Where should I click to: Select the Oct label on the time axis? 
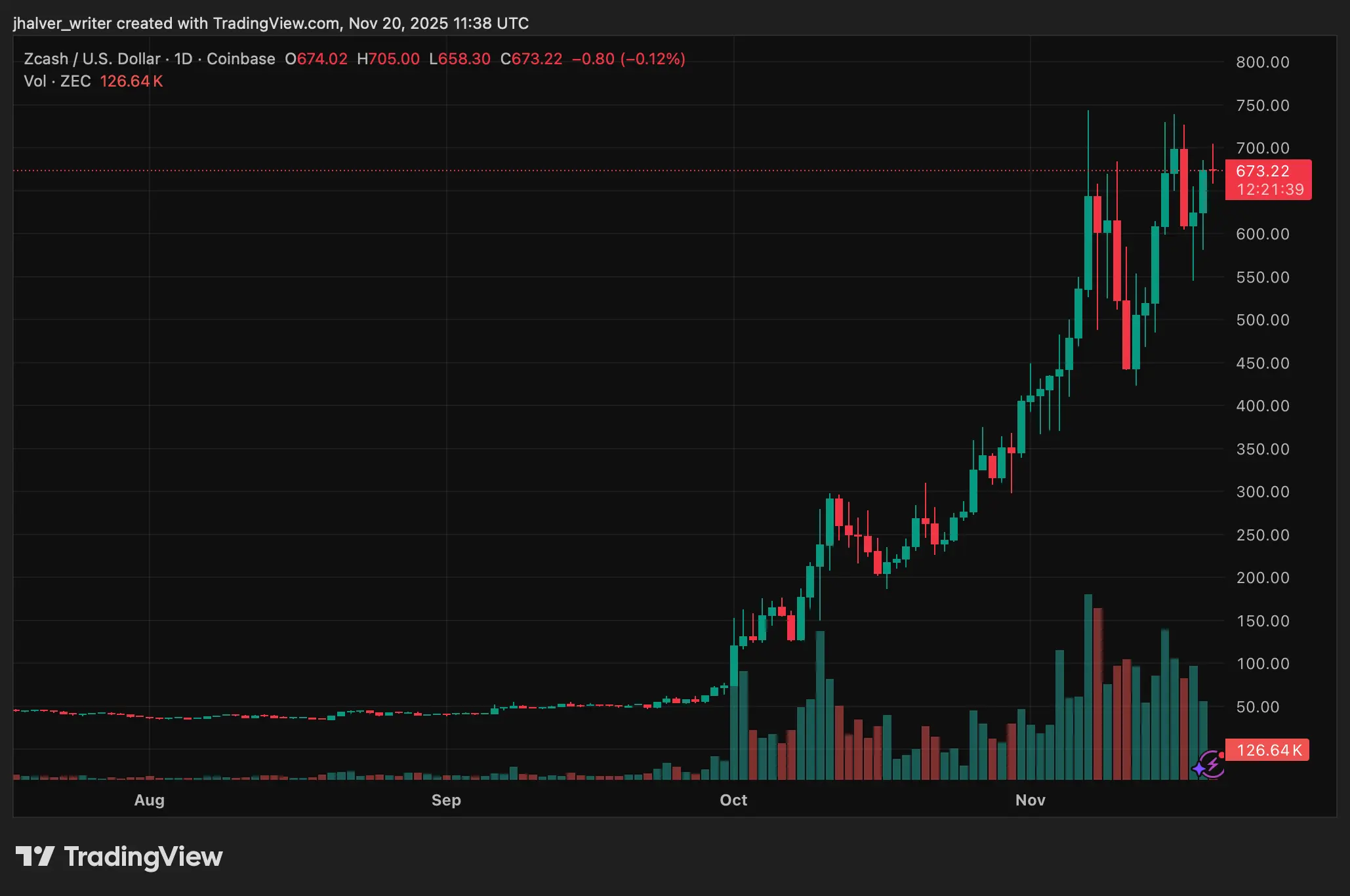click(733, 800)
